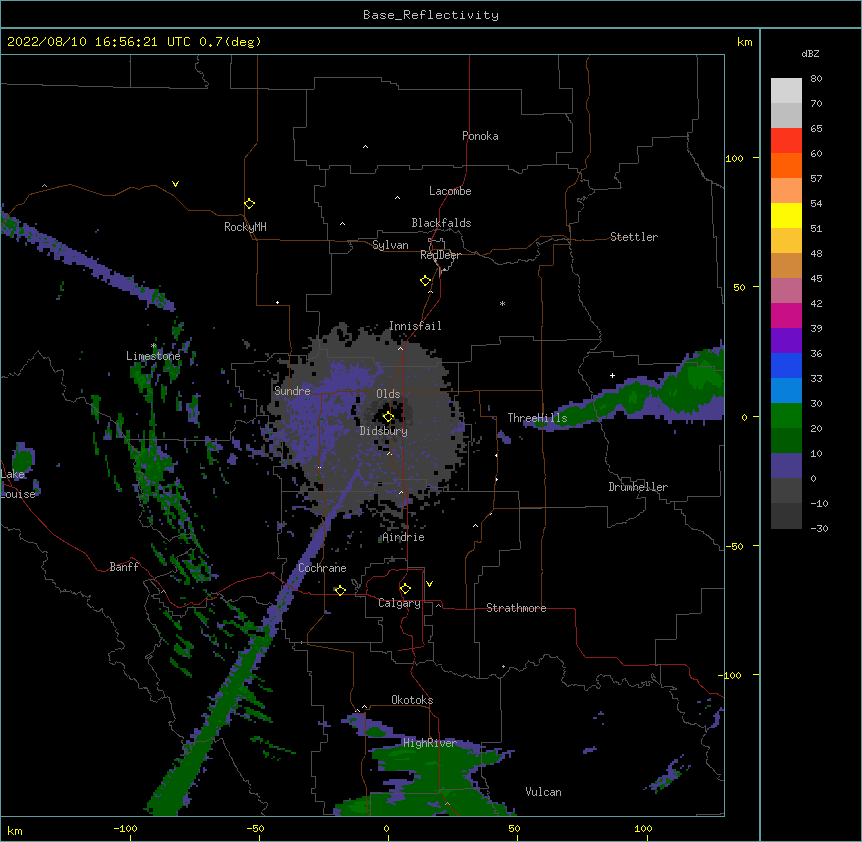Click the RedDeer city label
This screenshot has width=862, height=842.
[x=440, y=255]
